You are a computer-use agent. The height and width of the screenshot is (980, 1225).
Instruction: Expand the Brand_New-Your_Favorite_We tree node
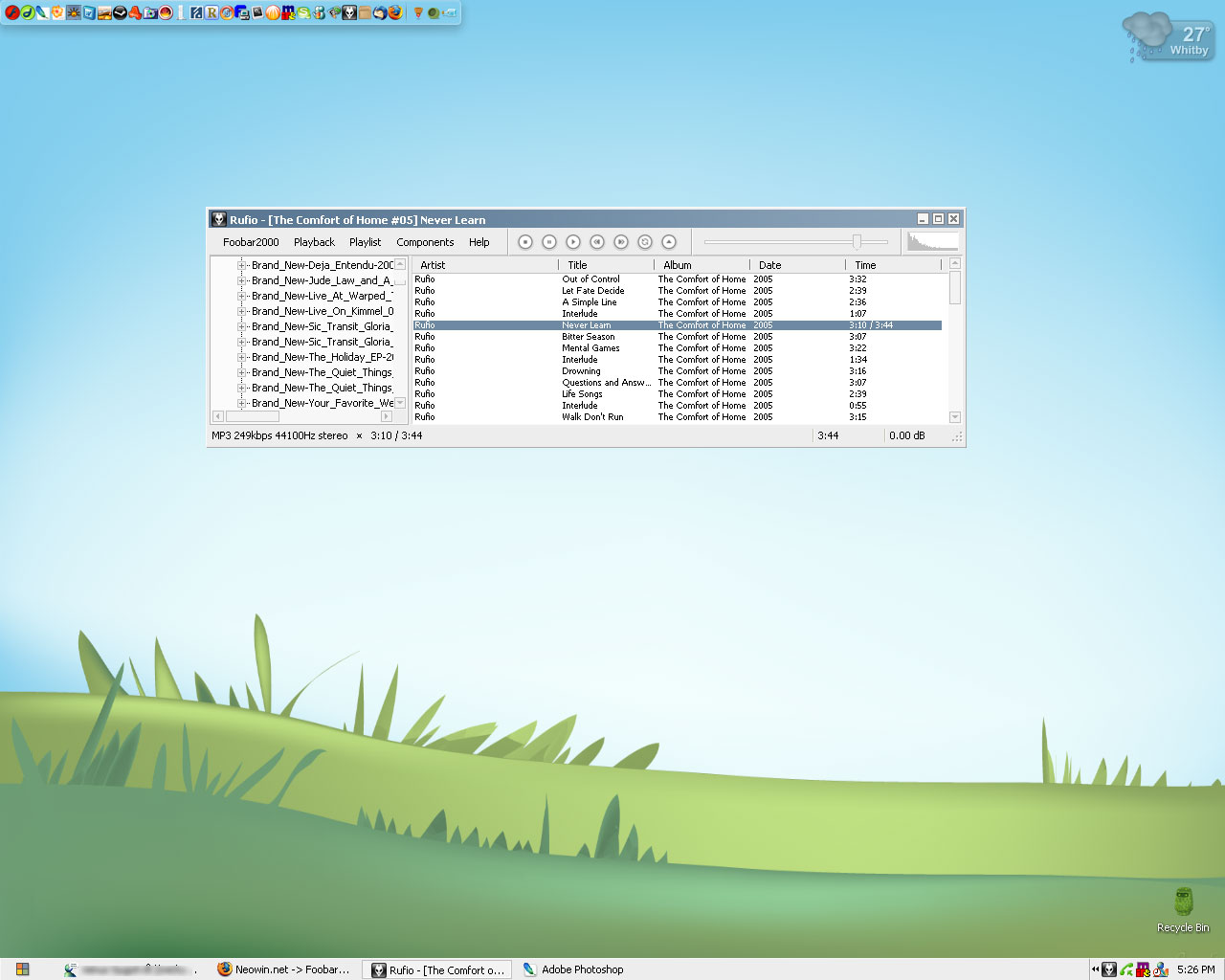[242, 403]
